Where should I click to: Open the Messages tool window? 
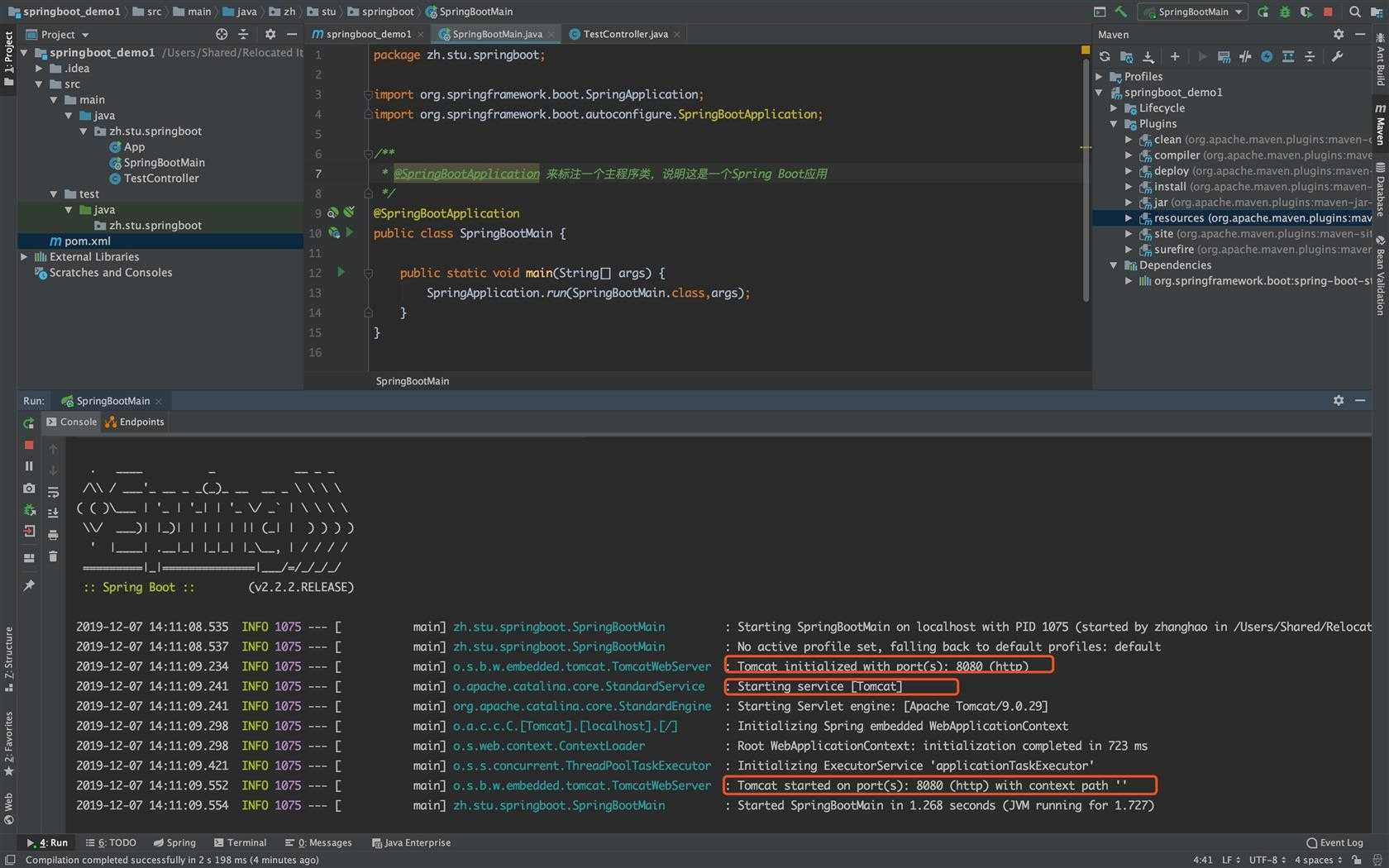coord(318,842)
